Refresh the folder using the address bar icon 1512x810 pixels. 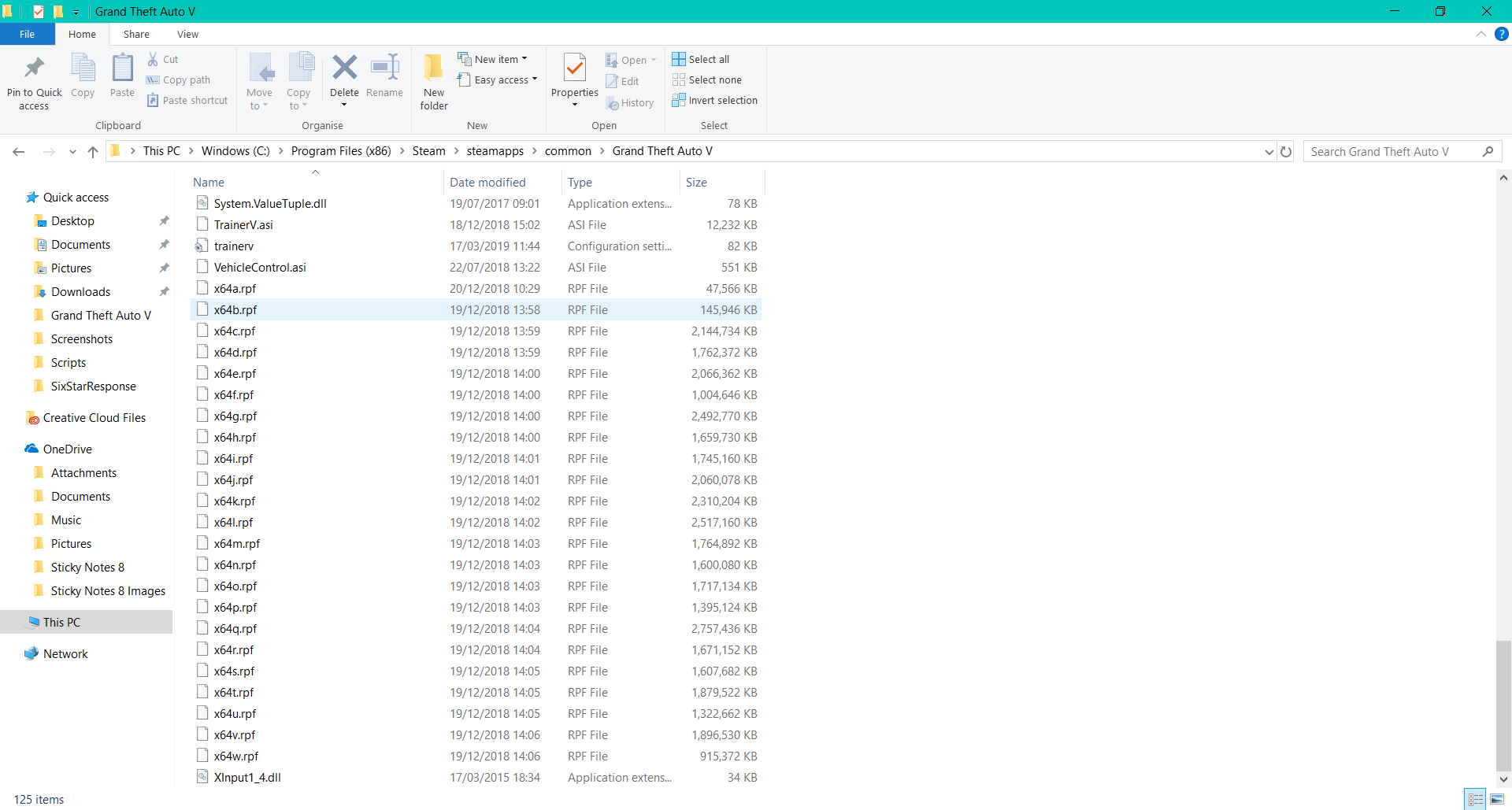[1286, 152]
